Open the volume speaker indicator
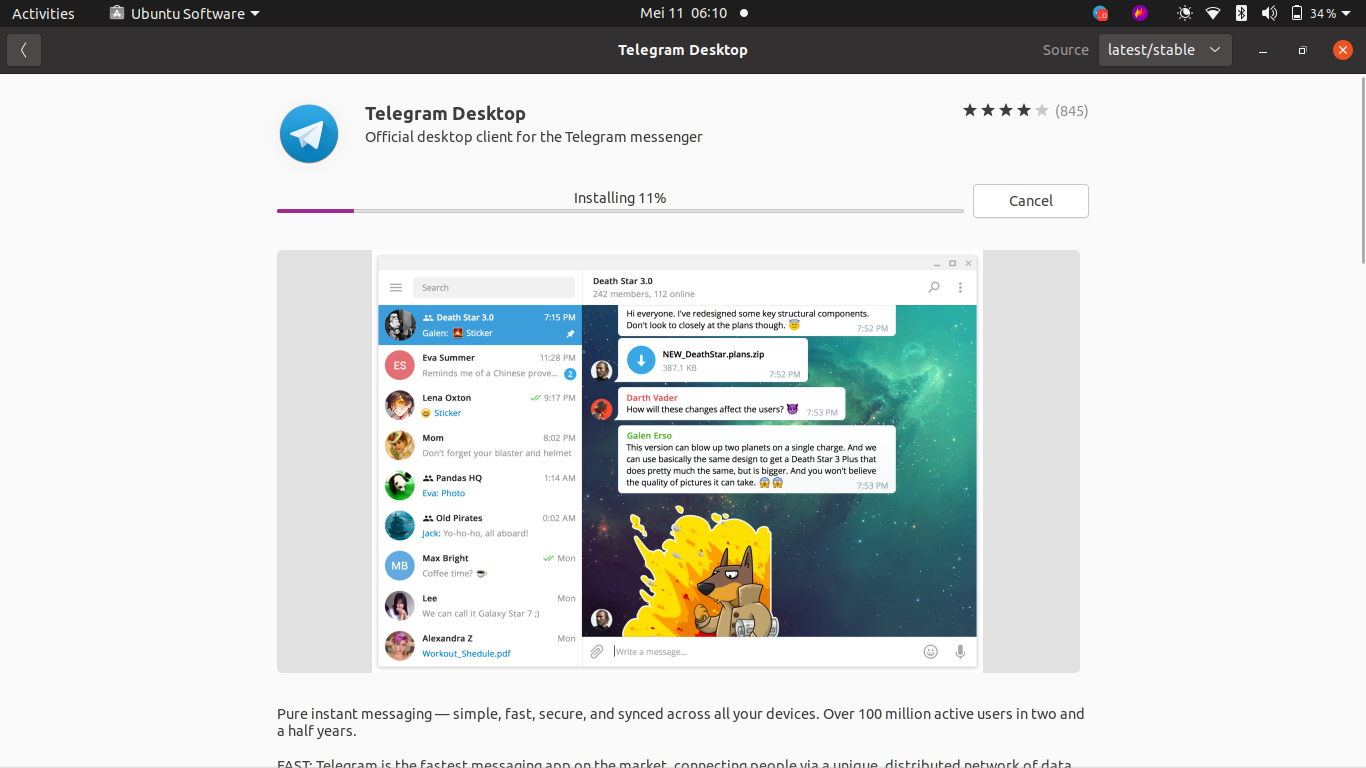 [x=1269, y=13]
